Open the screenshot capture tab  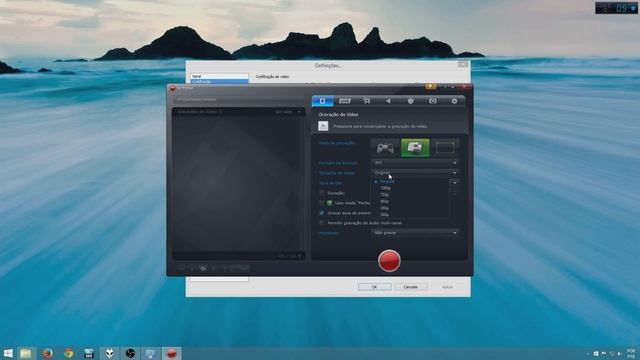[433, 101]
